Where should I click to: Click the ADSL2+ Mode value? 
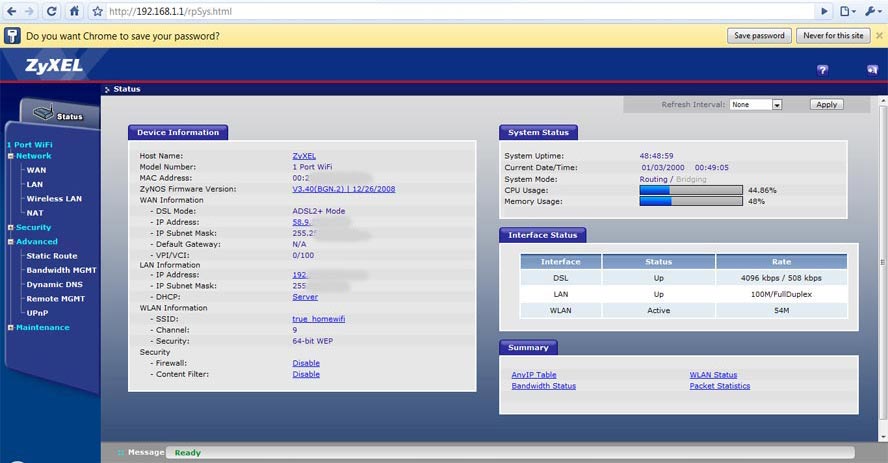(319, 211)
